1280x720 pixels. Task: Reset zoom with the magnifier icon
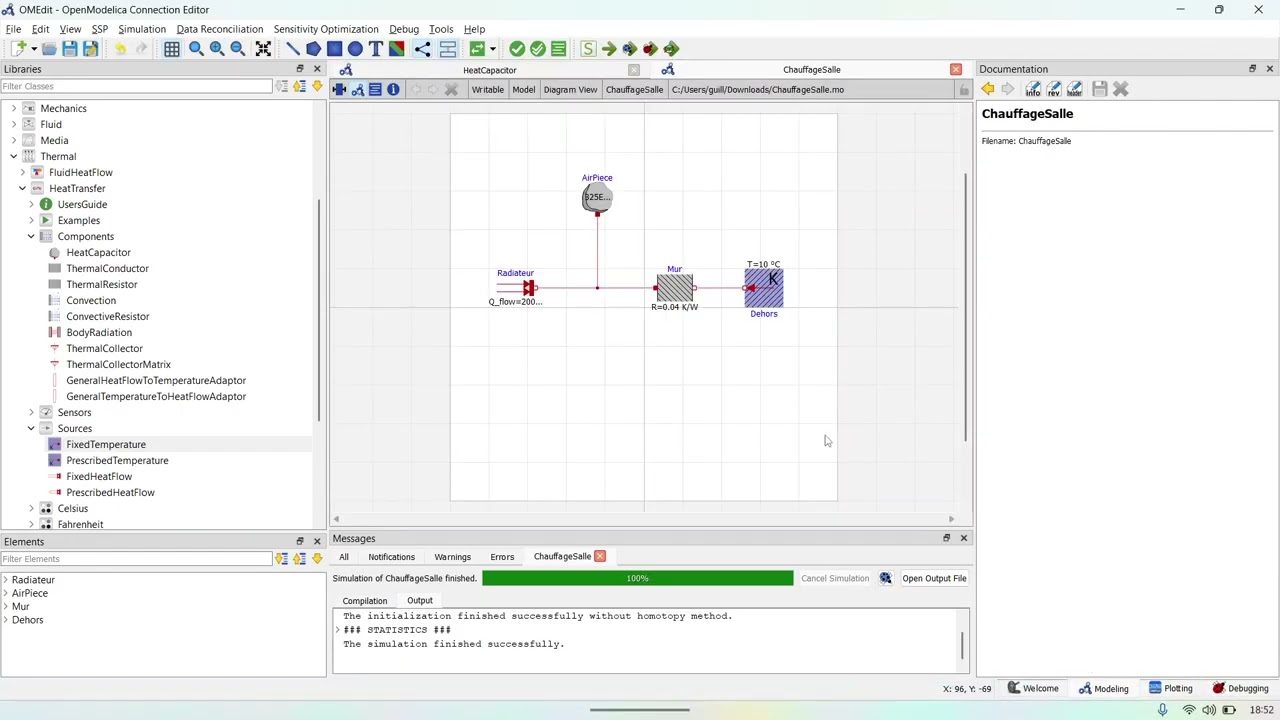[196, 48]
